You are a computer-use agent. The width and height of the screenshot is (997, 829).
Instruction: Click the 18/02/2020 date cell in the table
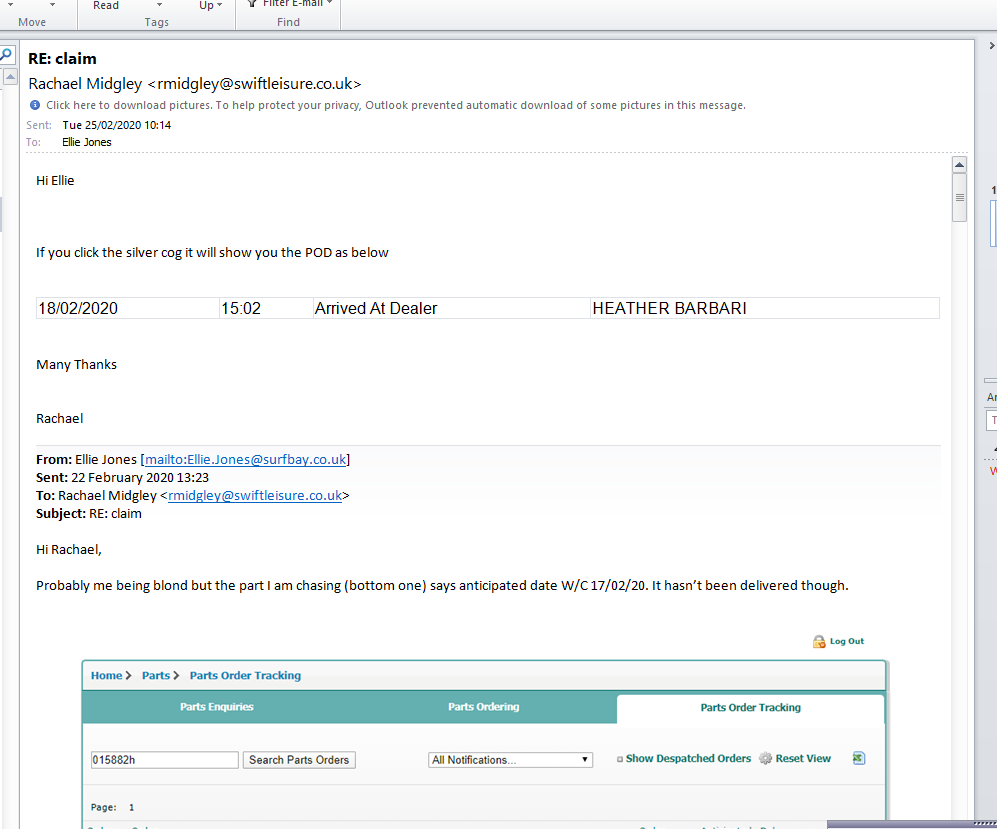[128, 308]
